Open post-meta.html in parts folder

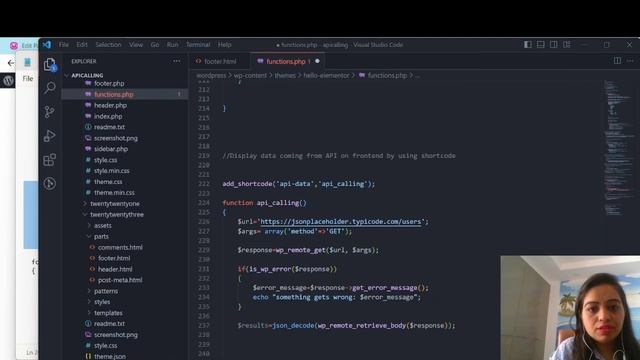coord(120,280)
